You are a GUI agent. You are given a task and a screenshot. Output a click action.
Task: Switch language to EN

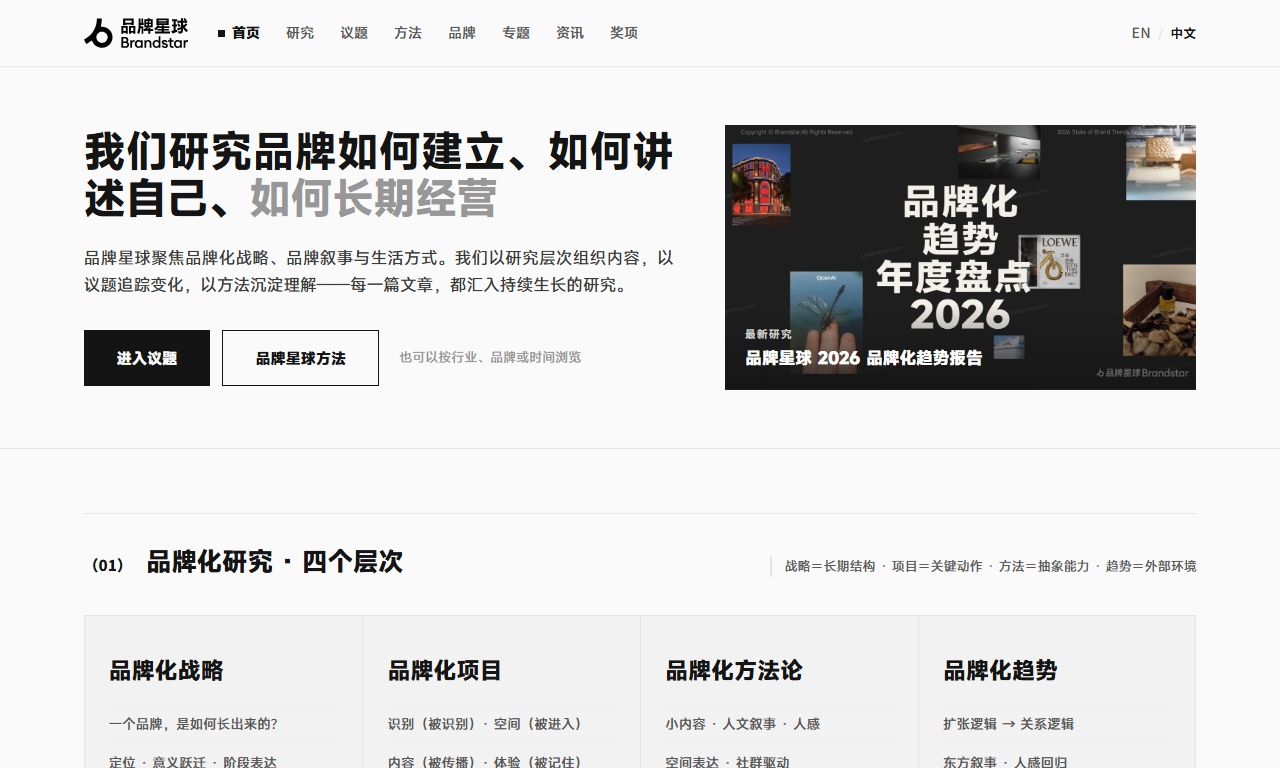pyautogui.click(x=1141, y=33)
